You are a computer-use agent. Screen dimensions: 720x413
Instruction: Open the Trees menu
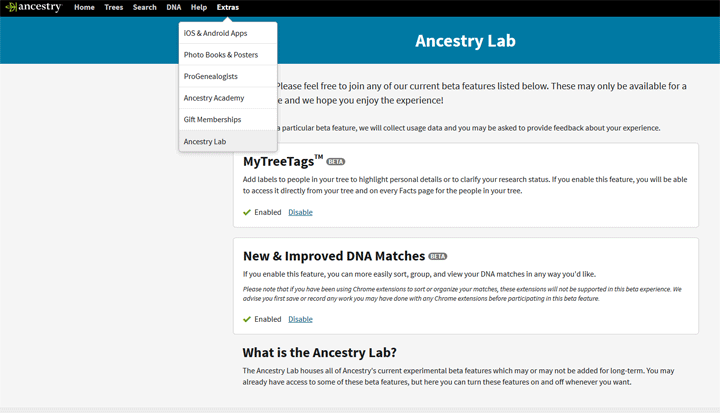(x=113, y=7)
